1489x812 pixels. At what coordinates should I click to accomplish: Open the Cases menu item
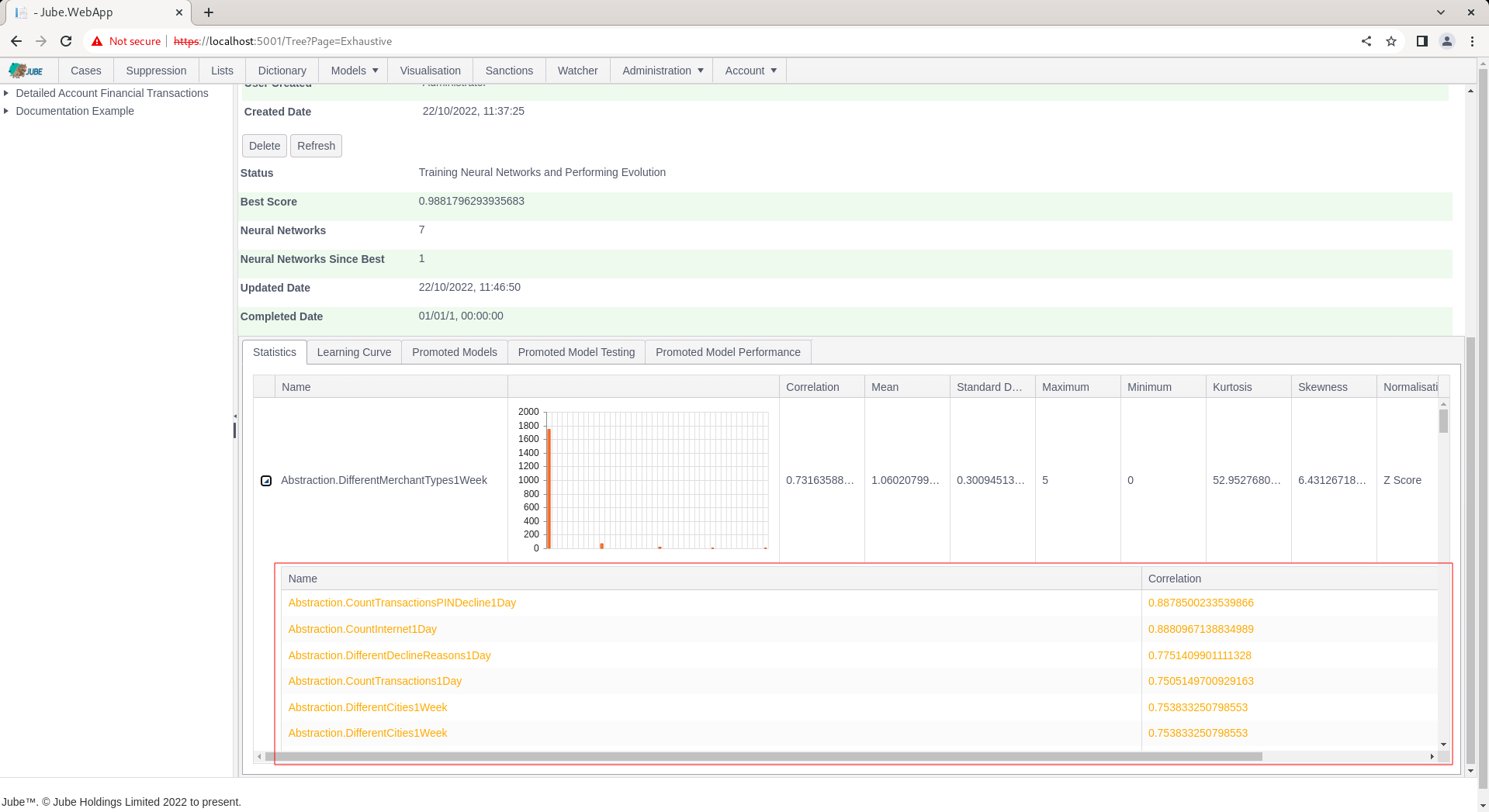86,71
